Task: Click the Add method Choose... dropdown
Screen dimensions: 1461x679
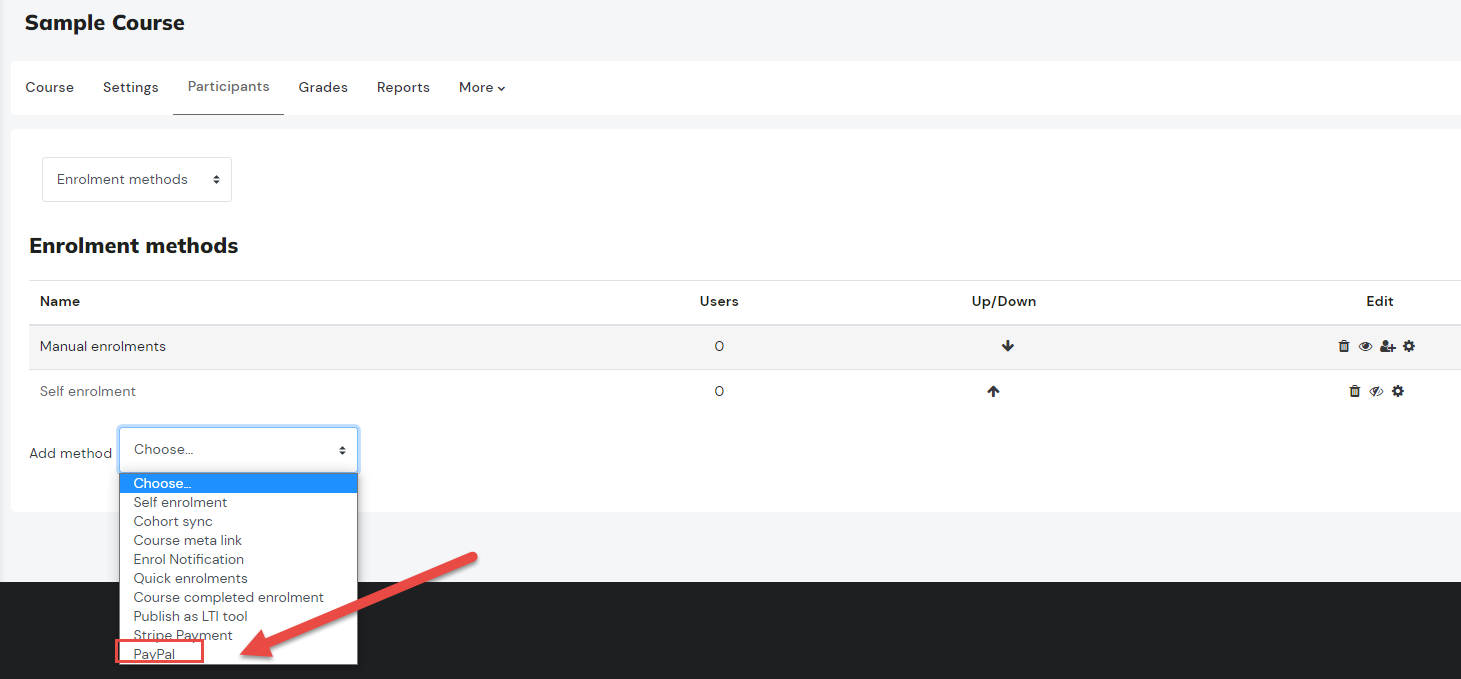Action: 238,450
